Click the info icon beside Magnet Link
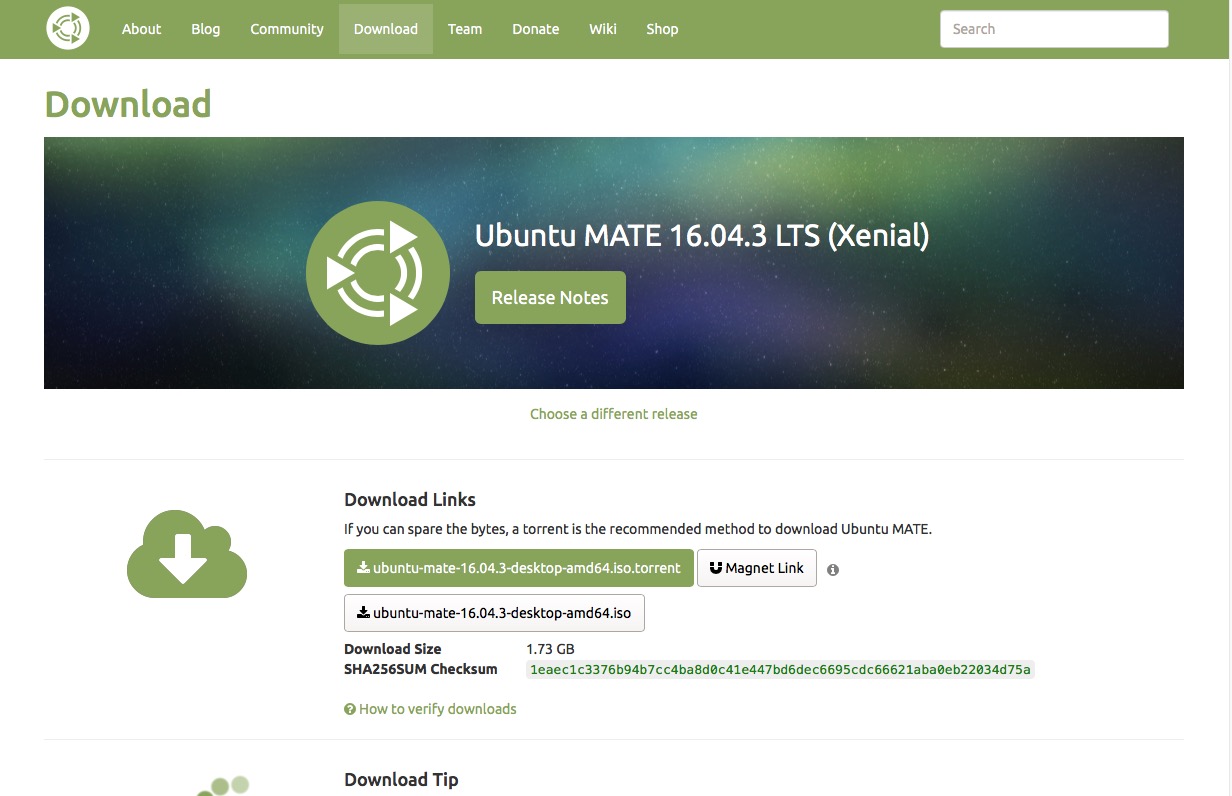The image size is (1232, 796). [x=833, y=569]
